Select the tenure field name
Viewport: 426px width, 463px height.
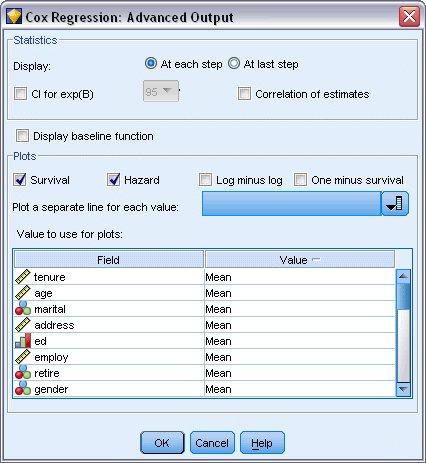tap(50, 277)
